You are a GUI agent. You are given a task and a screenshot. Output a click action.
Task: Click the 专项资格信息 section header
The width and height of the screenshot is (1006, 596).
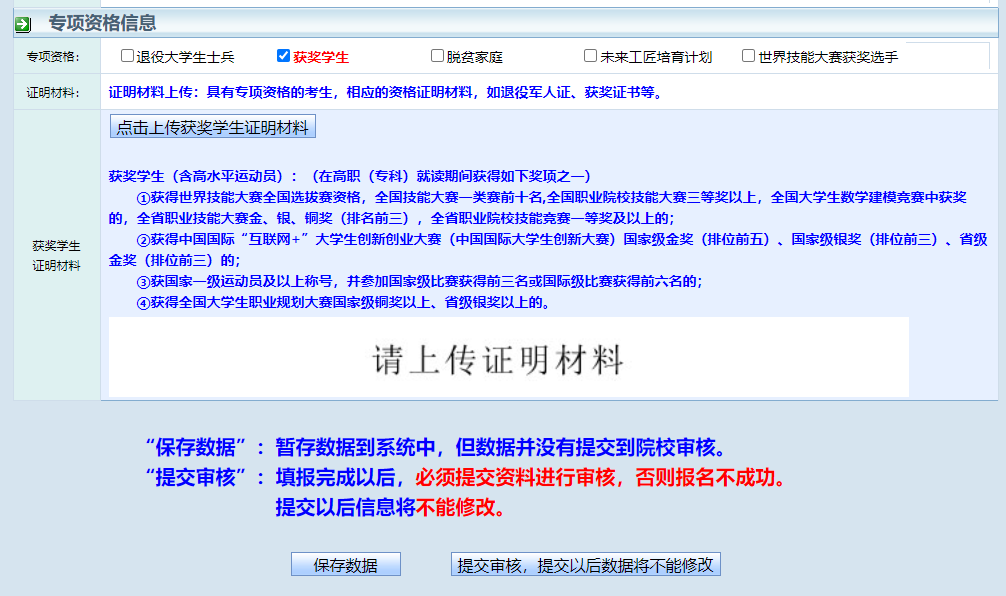pyautogui.click(x=102, y=23)
